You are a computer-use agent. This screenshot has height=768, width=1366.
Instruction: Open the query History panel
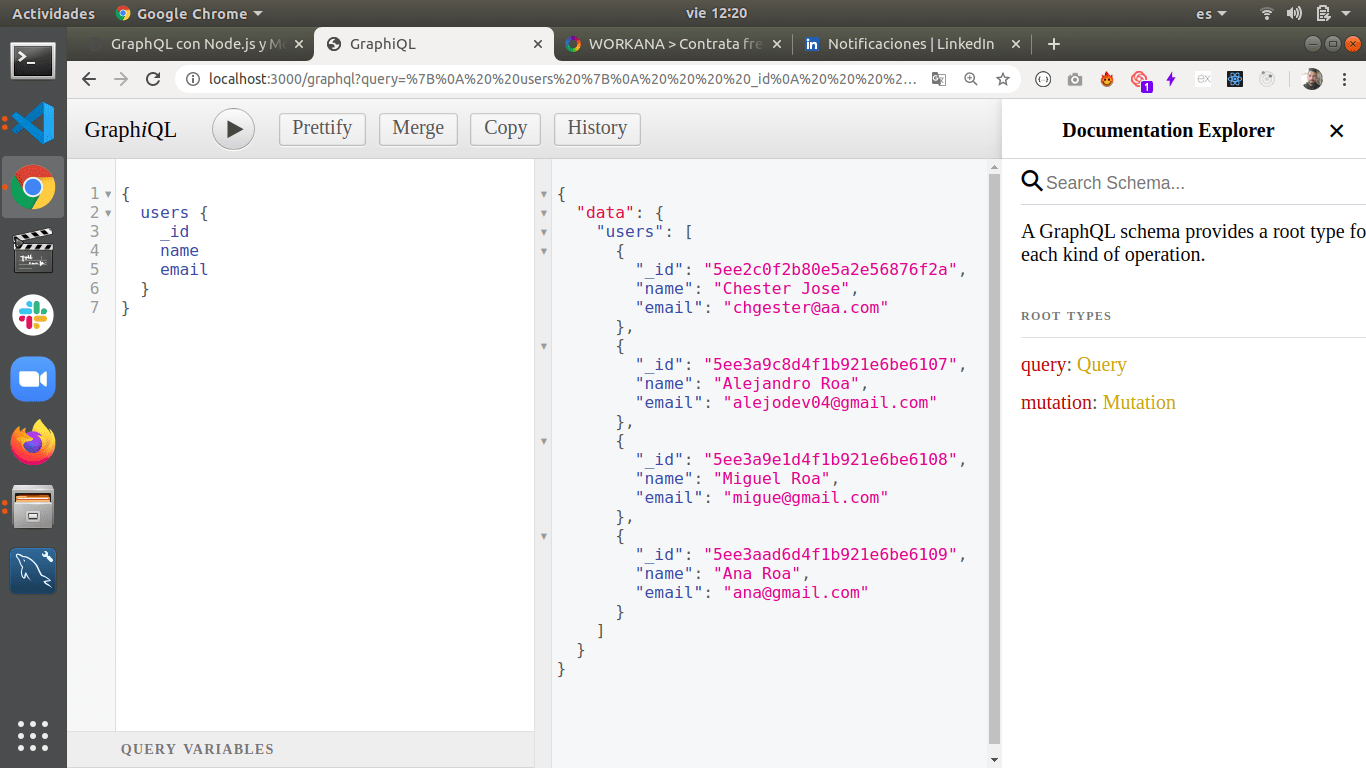point(597,128)
